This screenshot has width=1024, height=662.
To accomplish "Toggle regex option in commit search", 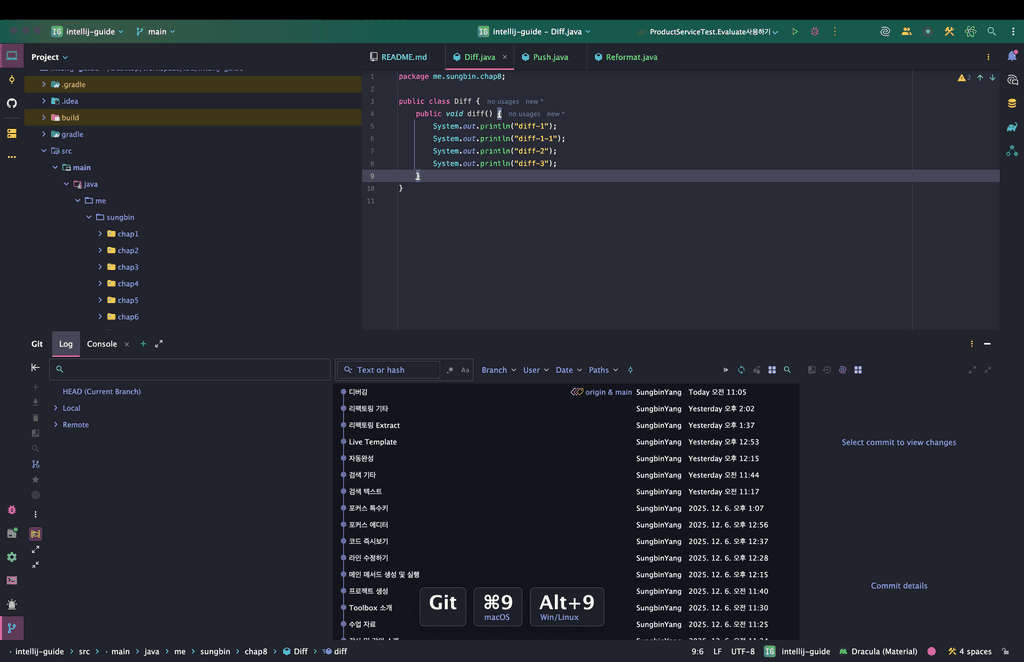I will click(x=450, y=370).
